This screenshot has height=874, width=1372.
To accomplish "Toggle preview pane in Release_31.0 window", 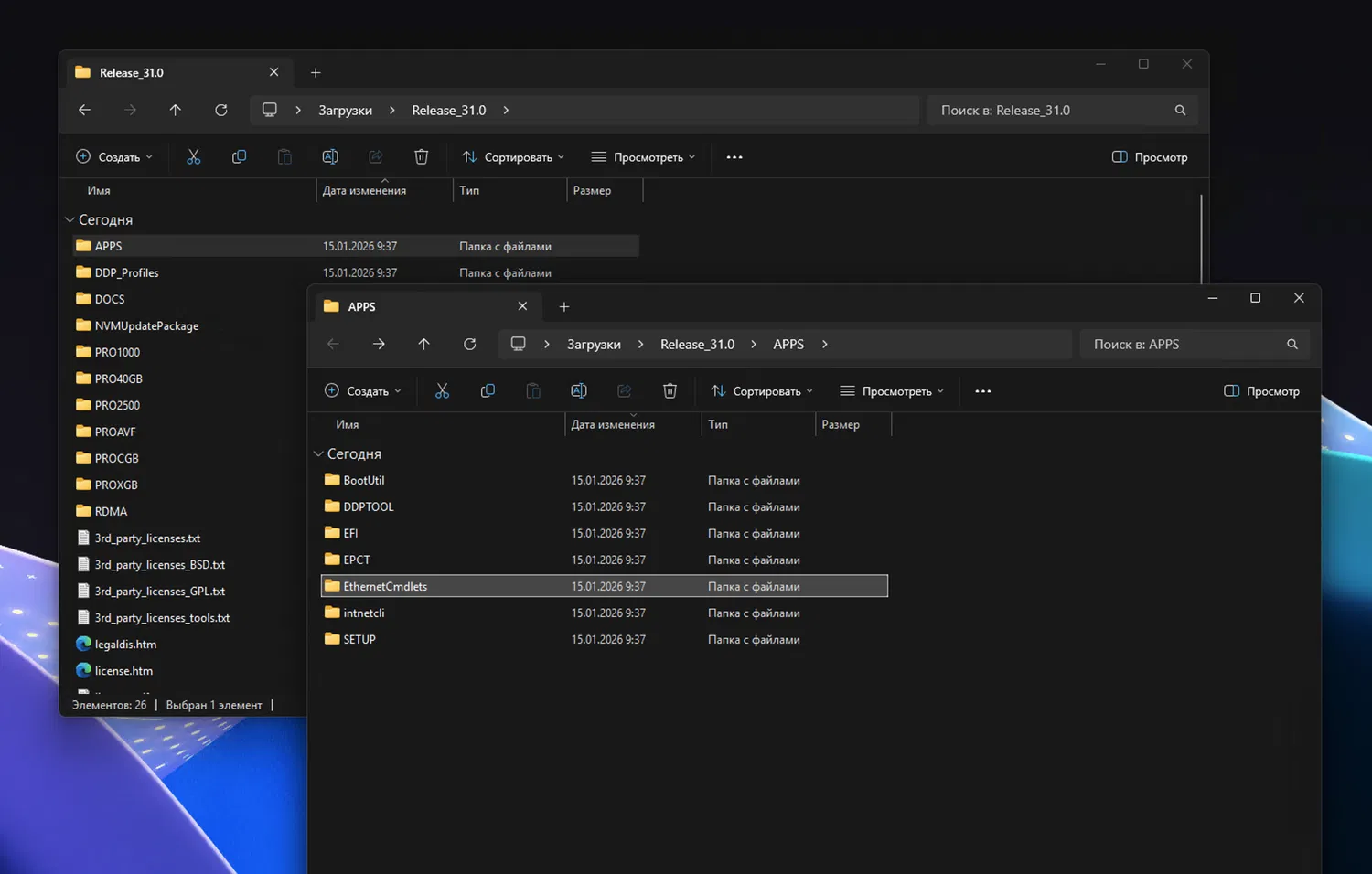I will [1150, 157].
